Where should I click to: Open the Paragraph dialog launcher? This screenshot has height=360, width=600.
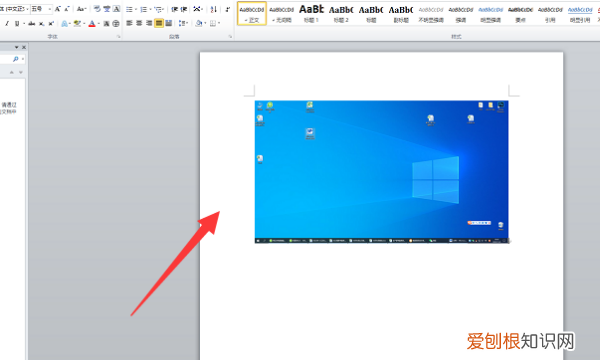[230, 37]
